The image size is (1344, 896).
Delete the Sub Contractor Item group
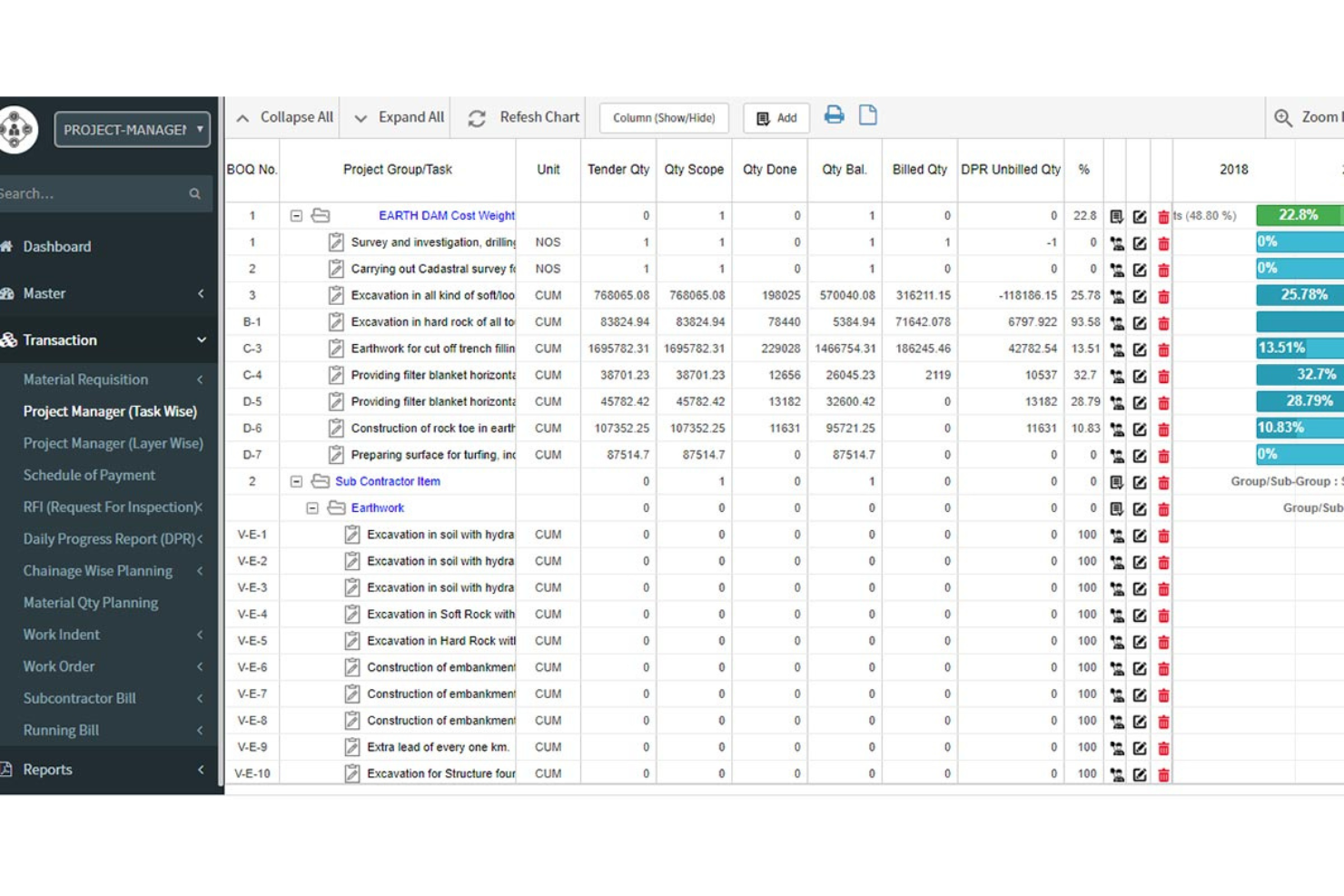tap(1163, 482)
